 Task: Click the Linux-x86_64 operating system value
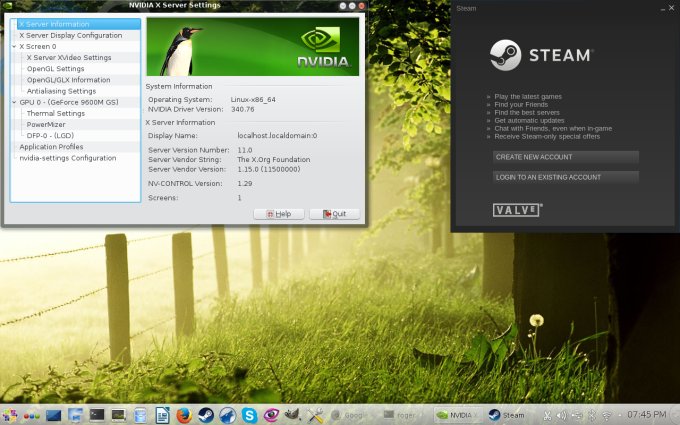pos(253,100)
